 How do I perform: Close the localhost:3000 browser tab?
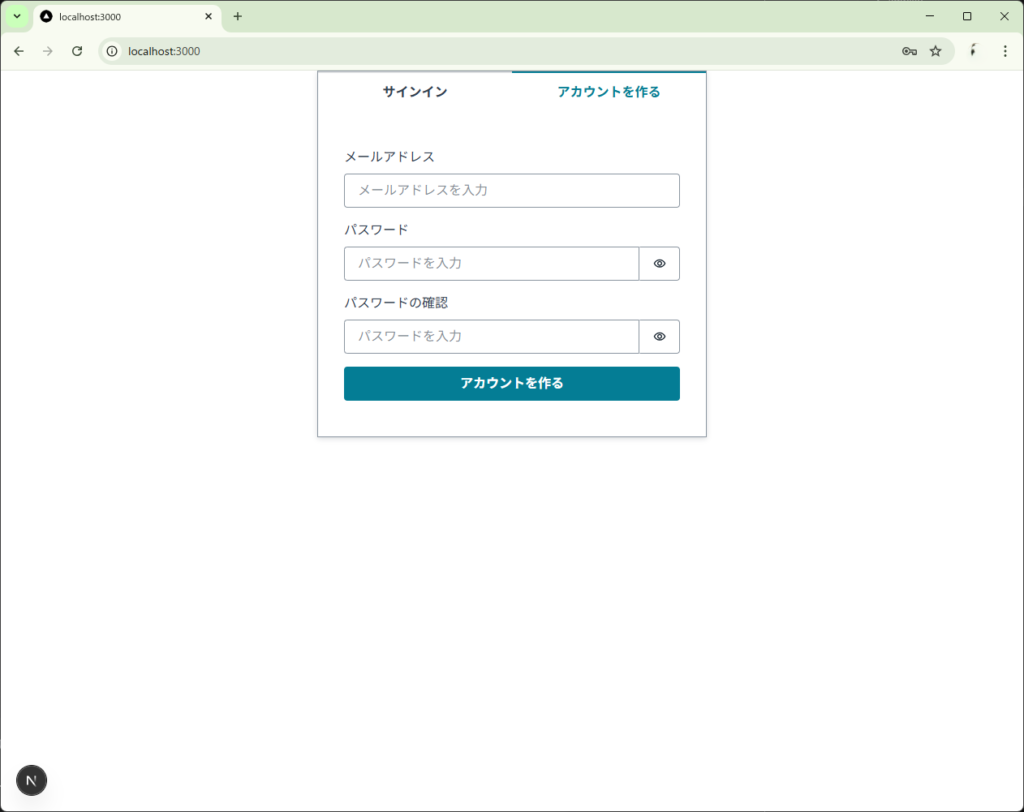click(x=208, y=17)
